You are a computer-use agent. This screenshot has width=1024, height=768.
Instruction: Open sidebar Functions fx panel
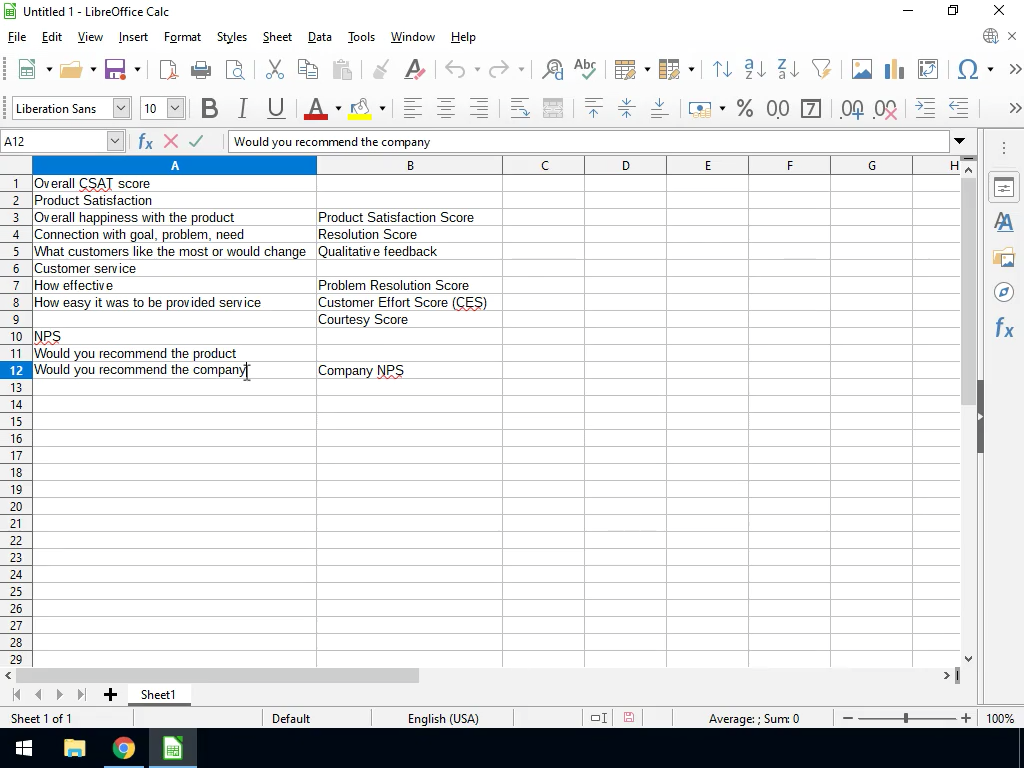tap(1004, 327)
